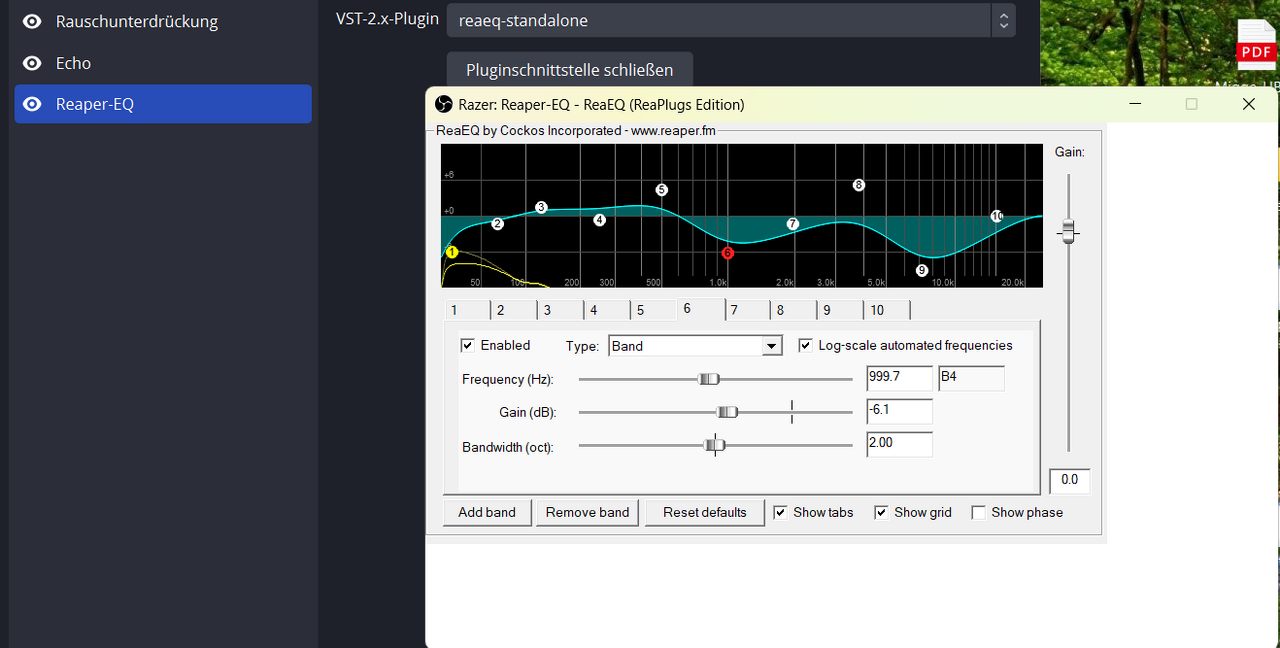Minimize the ReaEQ plugin window
This screenshot has height=648, width=1280.
1135,104
